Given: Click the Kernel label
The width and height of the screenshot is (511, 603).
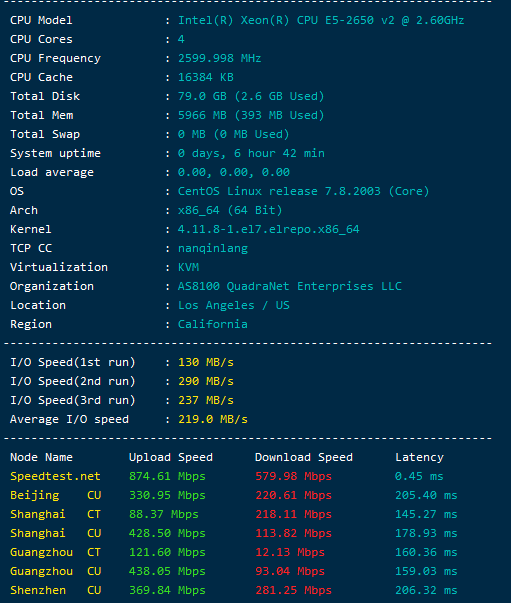Looking at the screenshot, I should point(31,229).
